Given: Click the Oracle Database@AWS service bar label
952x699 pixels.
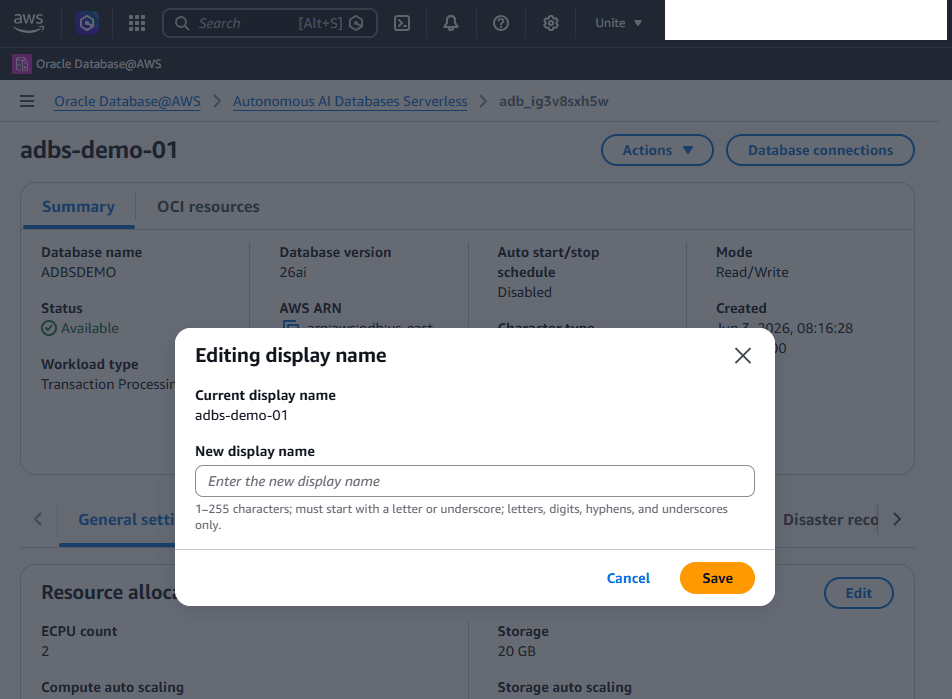Looking at the screenshot, I should click(99, 64).
